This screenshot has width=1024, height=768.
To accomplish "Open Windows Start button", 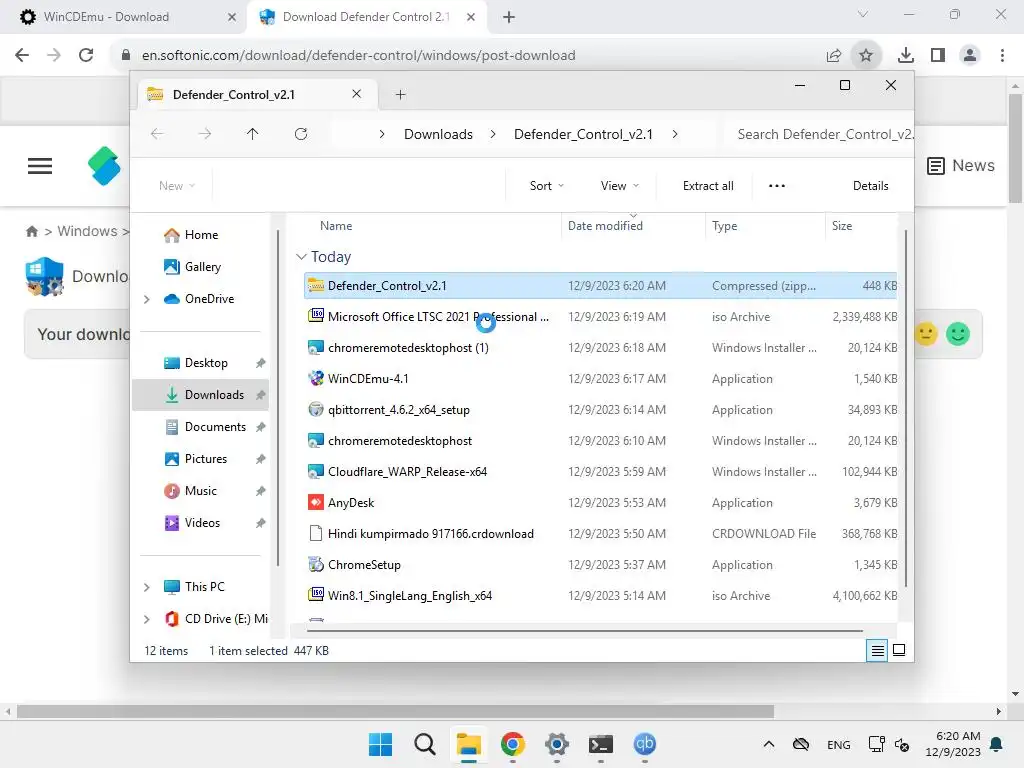I will click(380, 744).
